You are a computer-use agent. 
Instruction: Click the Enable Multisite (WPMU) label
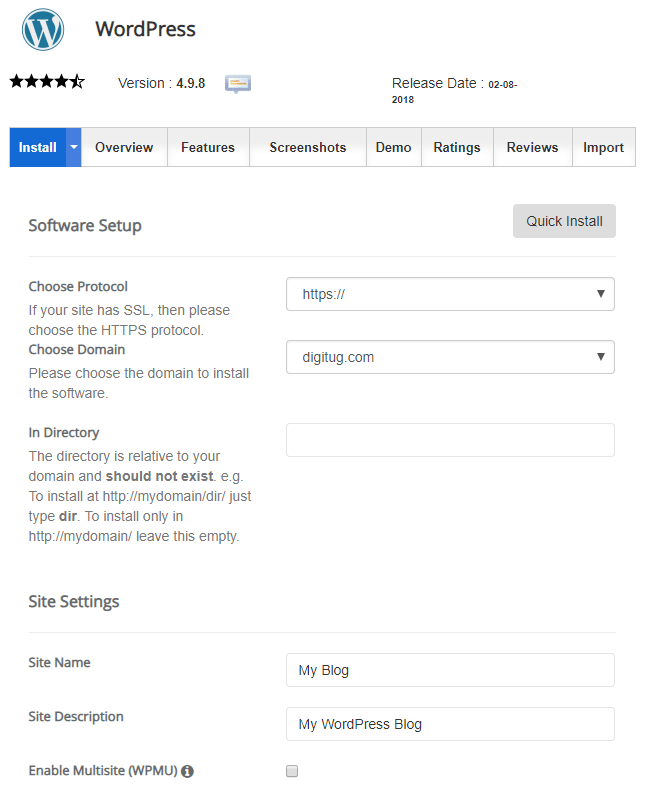pos(103,770)
